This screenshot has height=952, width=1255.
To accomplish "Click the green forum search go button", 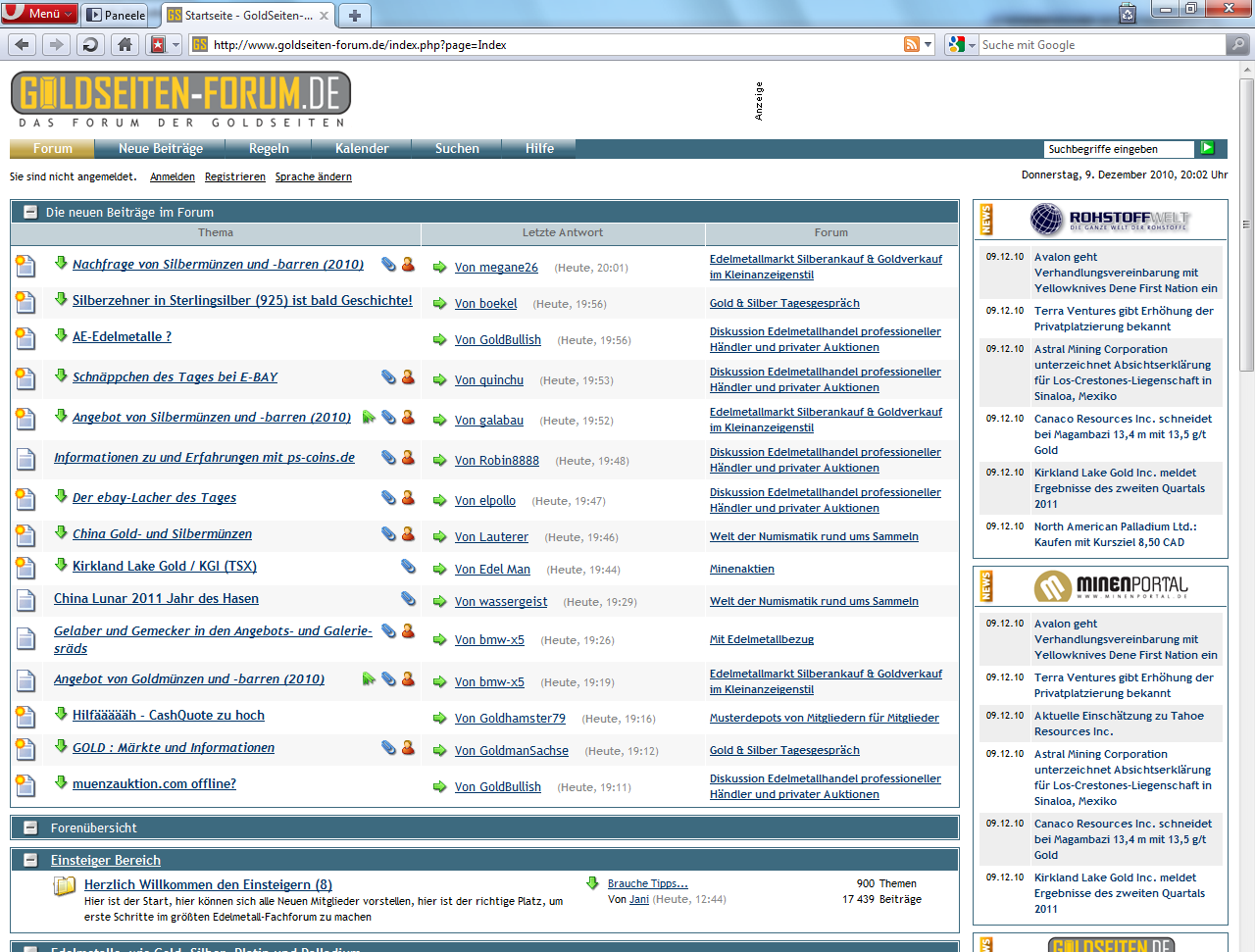I will [1207, 148].
